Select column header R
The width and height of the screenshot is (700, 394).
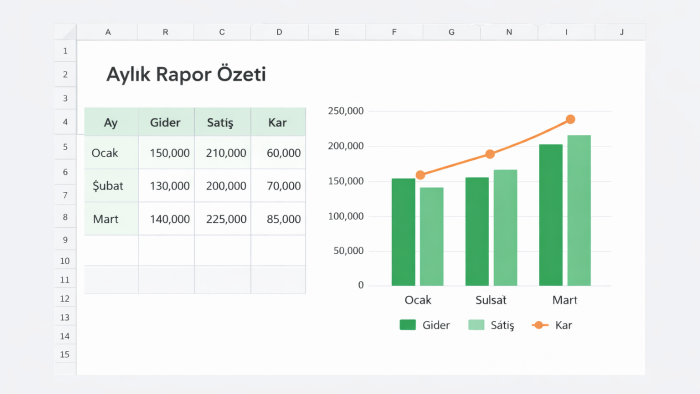[165, 32]
